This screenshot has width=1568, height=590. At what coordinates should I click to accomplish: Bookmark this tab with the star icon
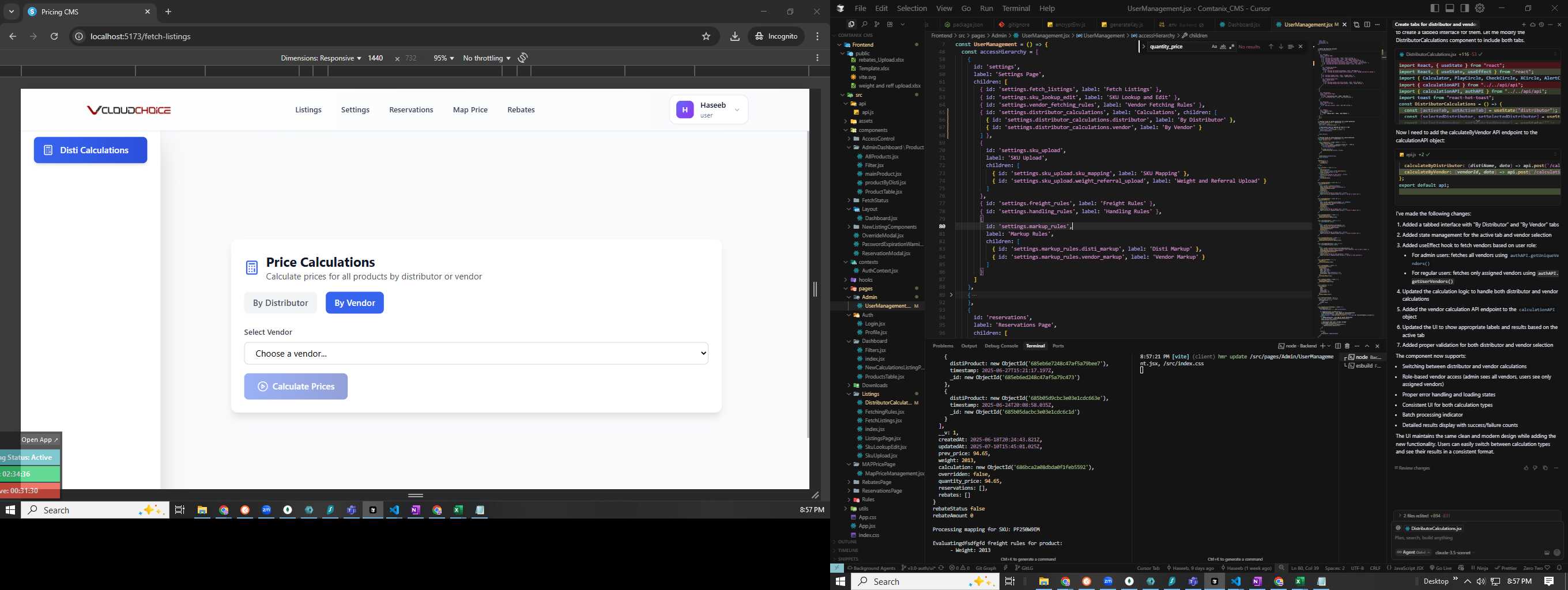706,36
